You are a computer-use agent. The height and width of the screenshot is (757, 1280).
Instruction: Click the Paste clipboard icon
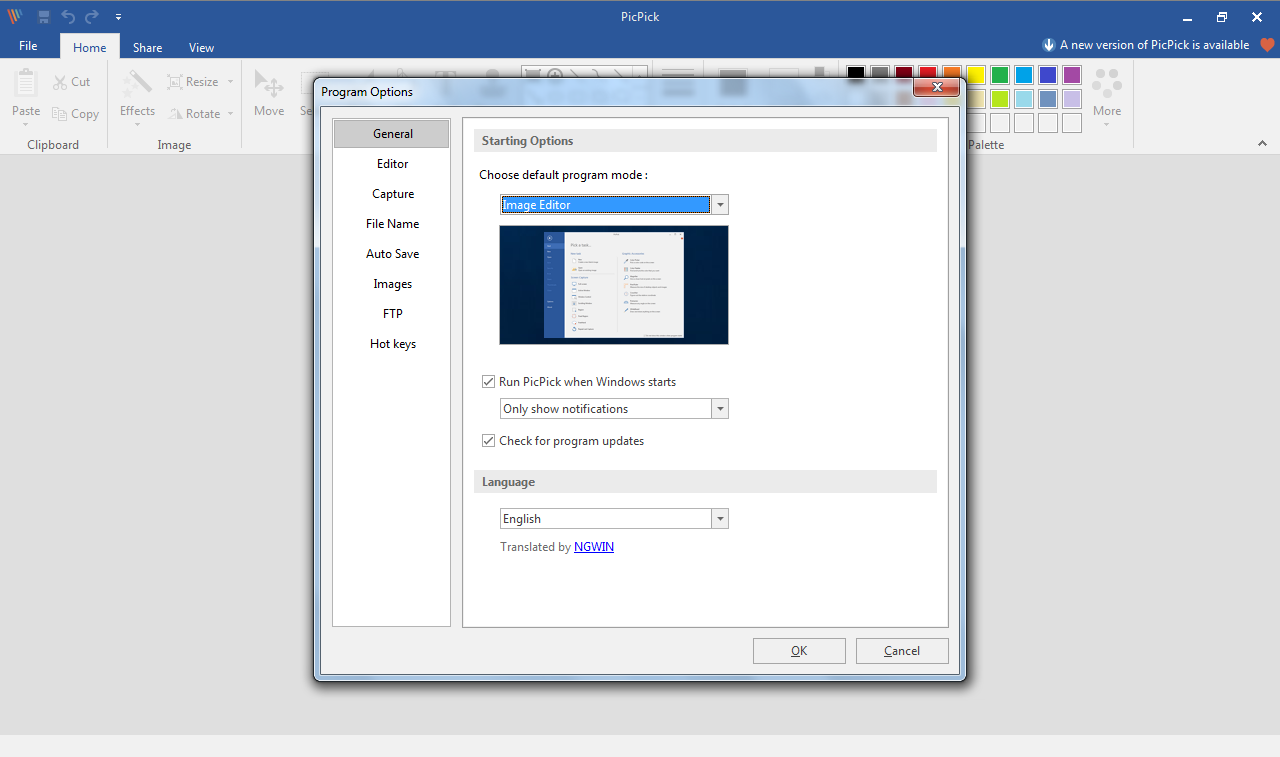pyautogui.click(x=26, y=83)
